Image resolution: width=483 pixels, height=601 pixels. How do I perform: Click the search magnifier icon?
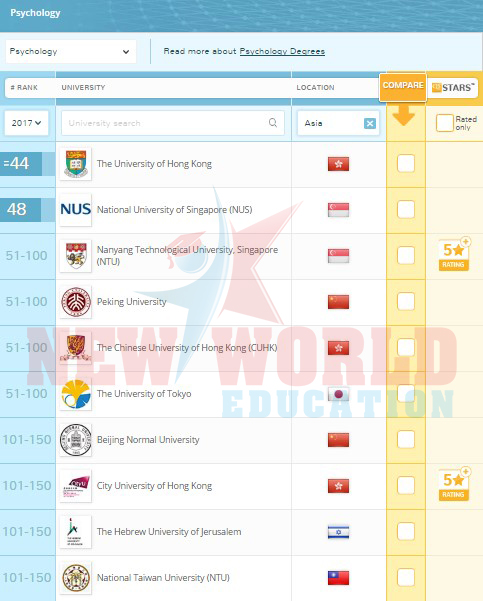pos(273,123)
